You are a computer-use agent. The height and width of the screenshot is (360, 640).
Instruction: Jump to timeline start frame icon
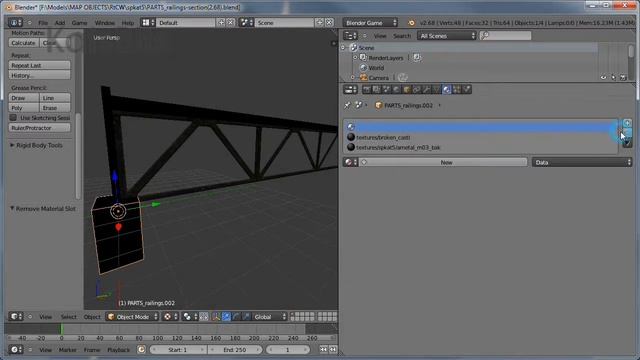point(324,350)
